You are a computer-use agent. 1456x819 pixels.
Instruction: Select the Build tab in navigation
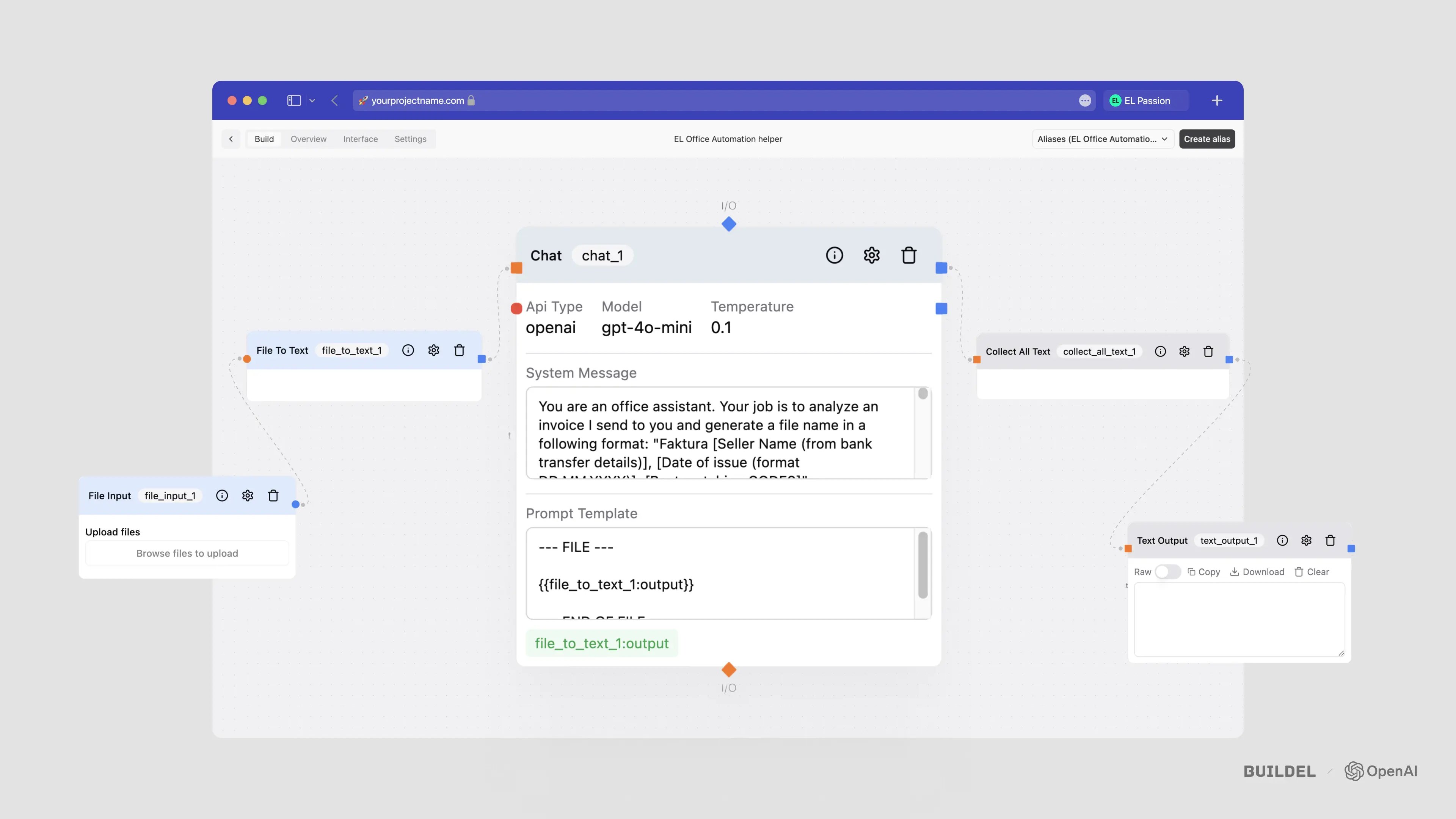coord(264,138)
